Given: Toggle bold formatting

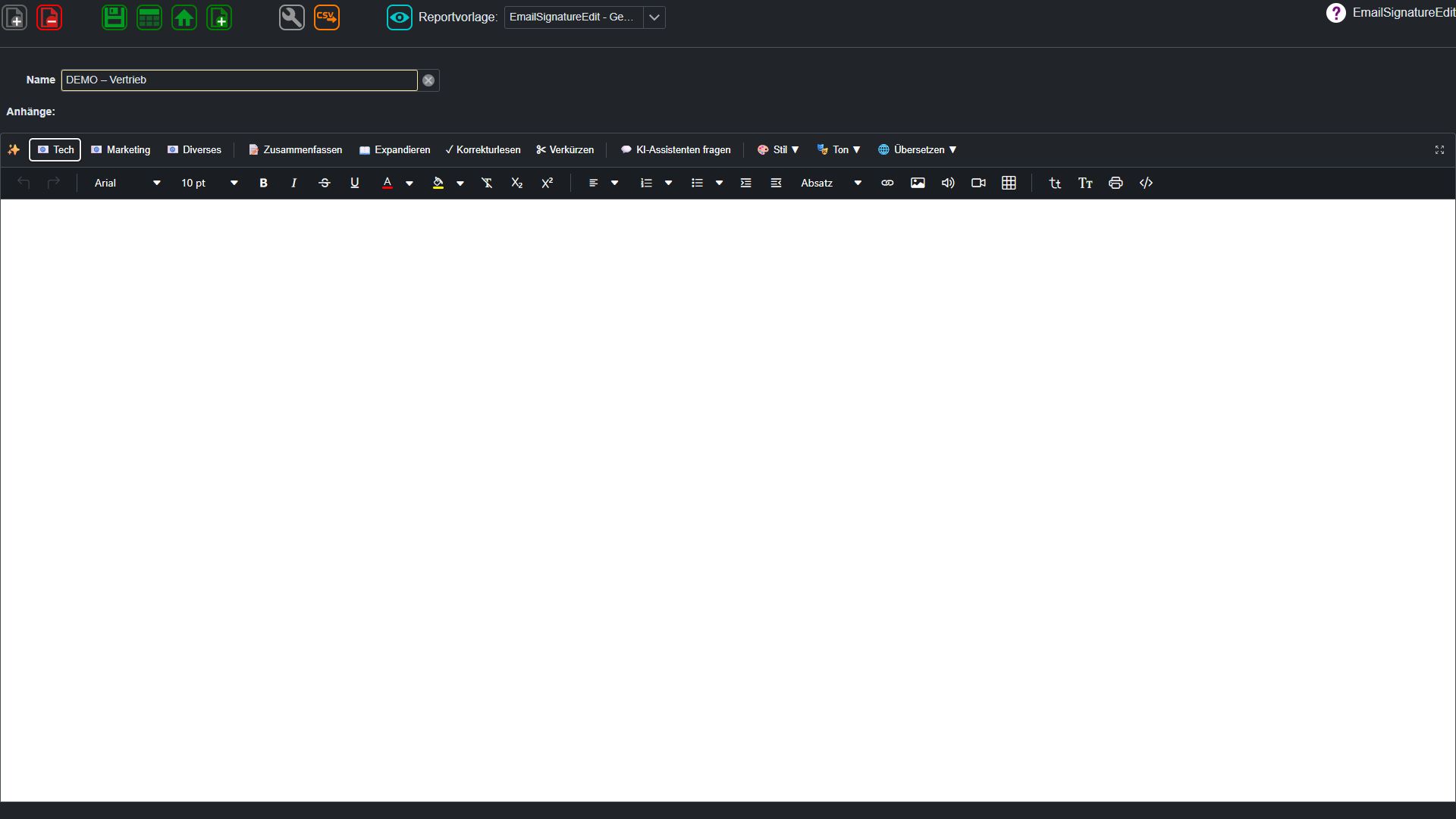Looking at the screenshot, I should pos(263,183).
